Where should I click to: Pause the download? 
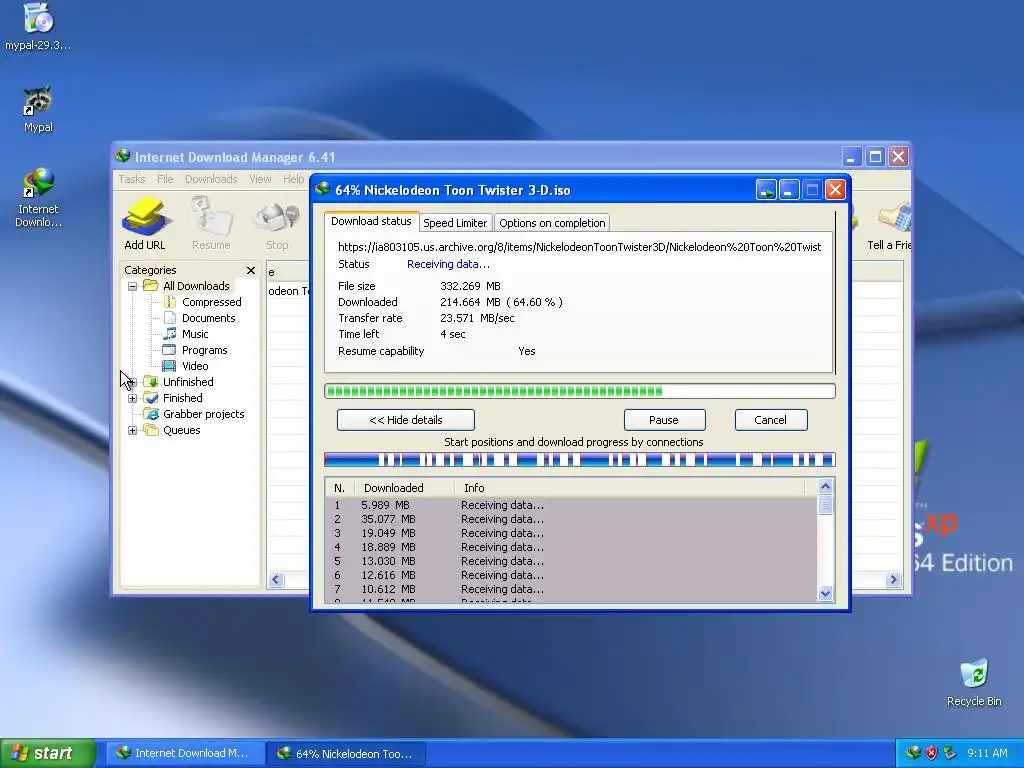pyautogui.click(x=664, y=420)
